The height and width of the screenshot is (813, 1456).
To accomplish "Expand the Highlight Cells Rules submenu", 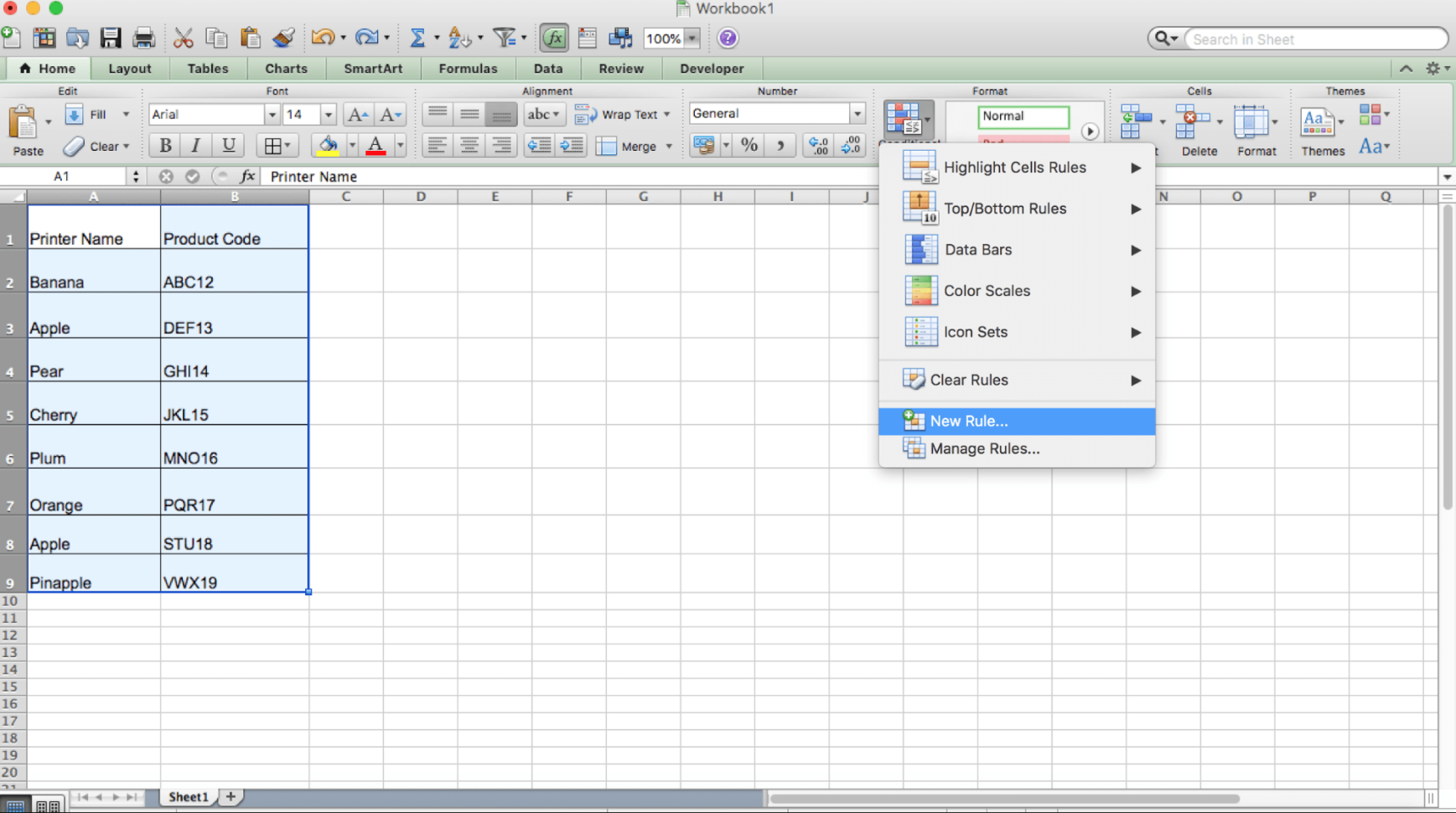I will pos(1016,168).
